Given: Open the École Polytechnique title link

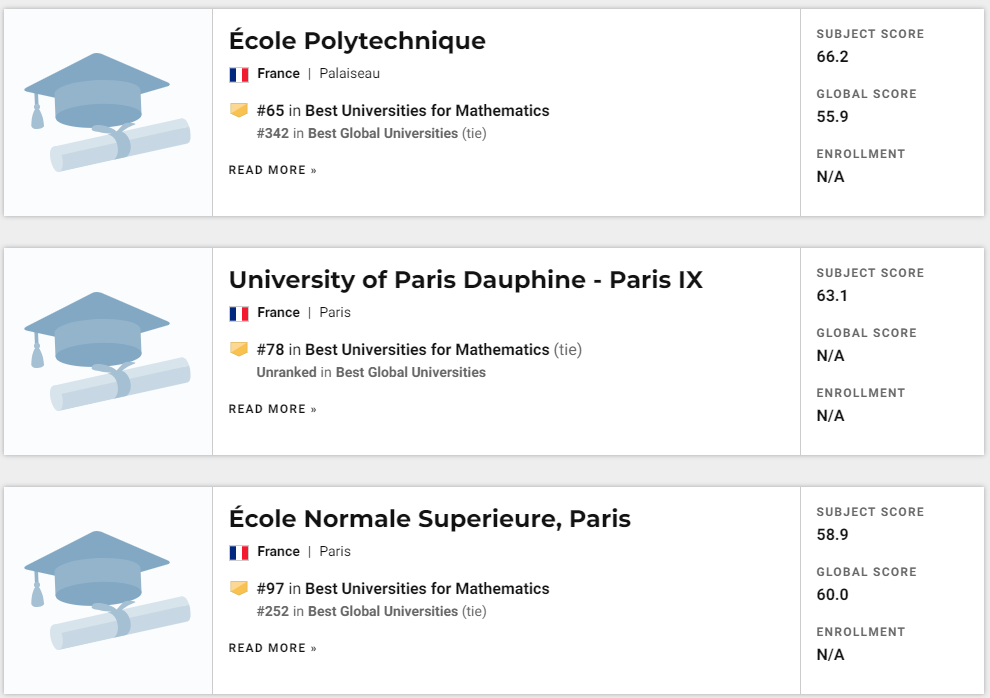Looking at the screenshot, I should pyautogui.click(x=357, y=40).
